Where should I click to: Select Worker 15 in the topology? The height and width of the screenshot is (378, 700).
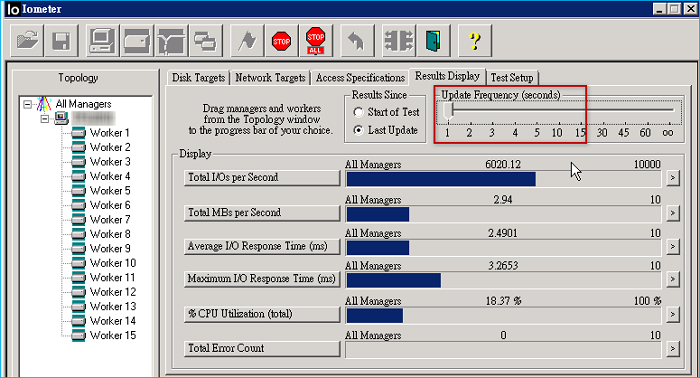(x=112, y=335)
